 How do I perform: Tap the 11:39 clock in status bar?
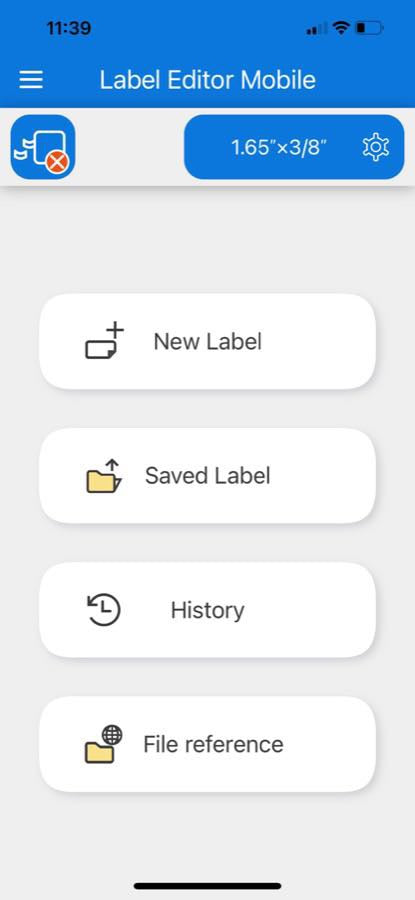tap(68, 28)
